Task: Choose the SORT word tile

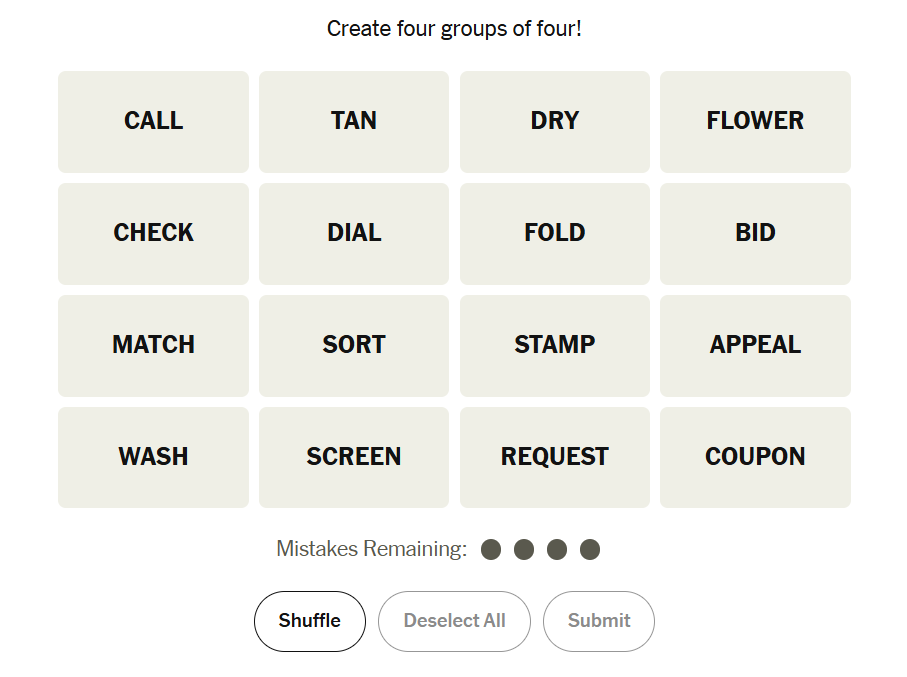Action: (354, 345)
